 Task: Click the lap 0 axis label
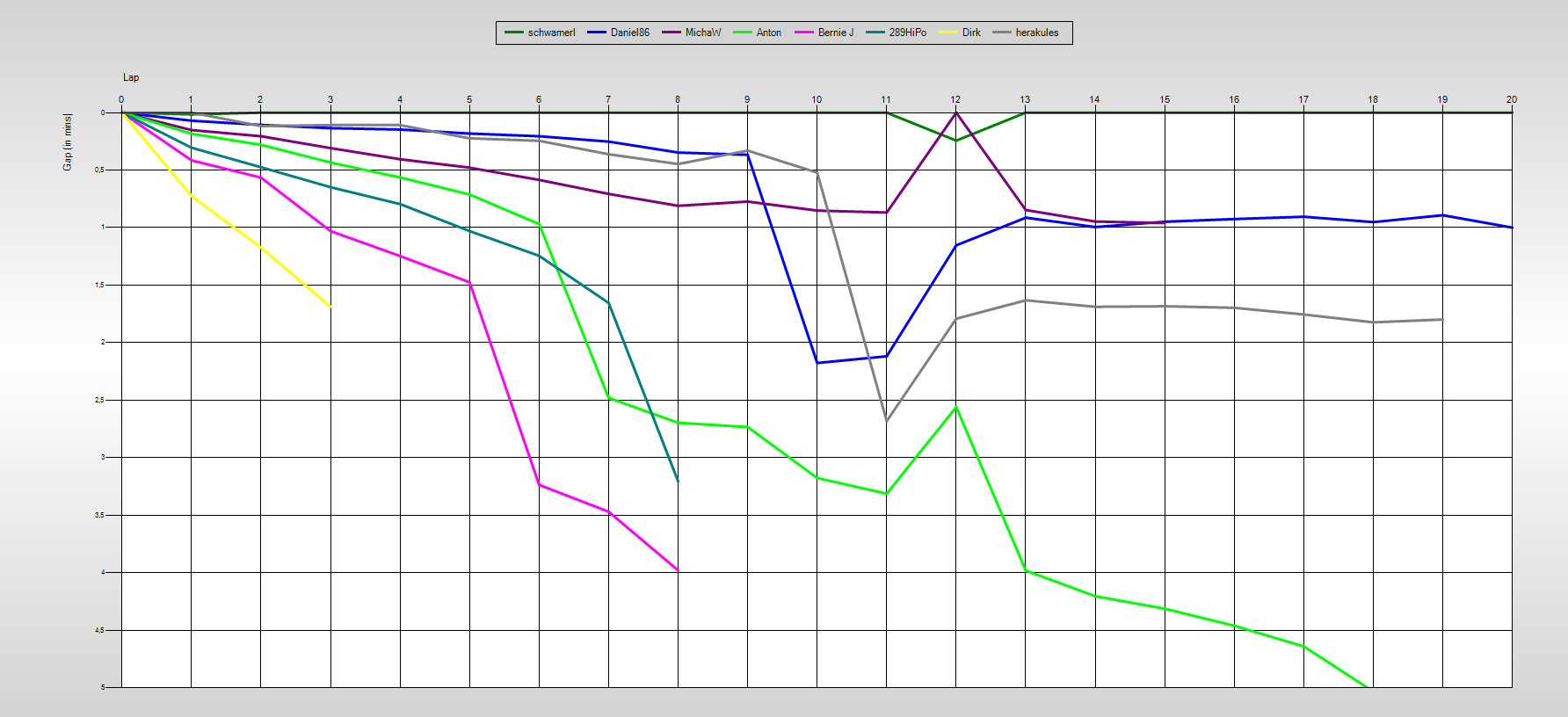(x=121, y=99)
